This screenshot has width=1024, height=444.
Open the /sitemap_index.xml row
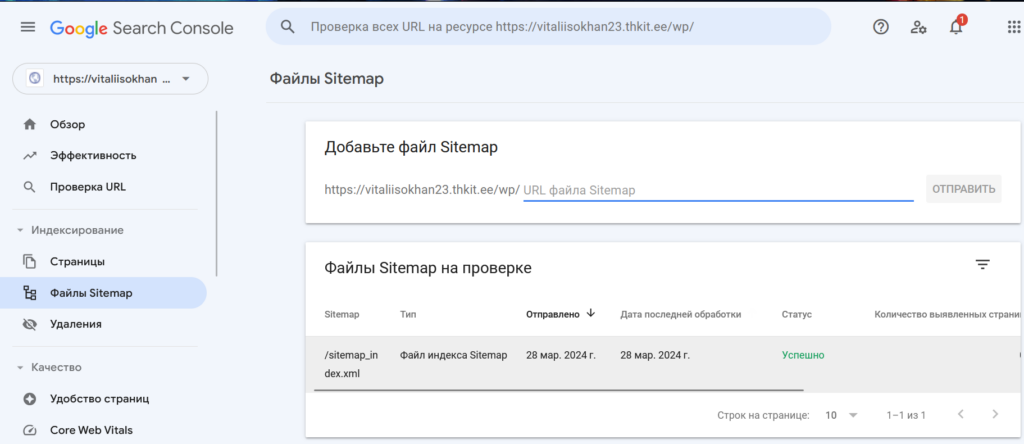pos(663,364)
